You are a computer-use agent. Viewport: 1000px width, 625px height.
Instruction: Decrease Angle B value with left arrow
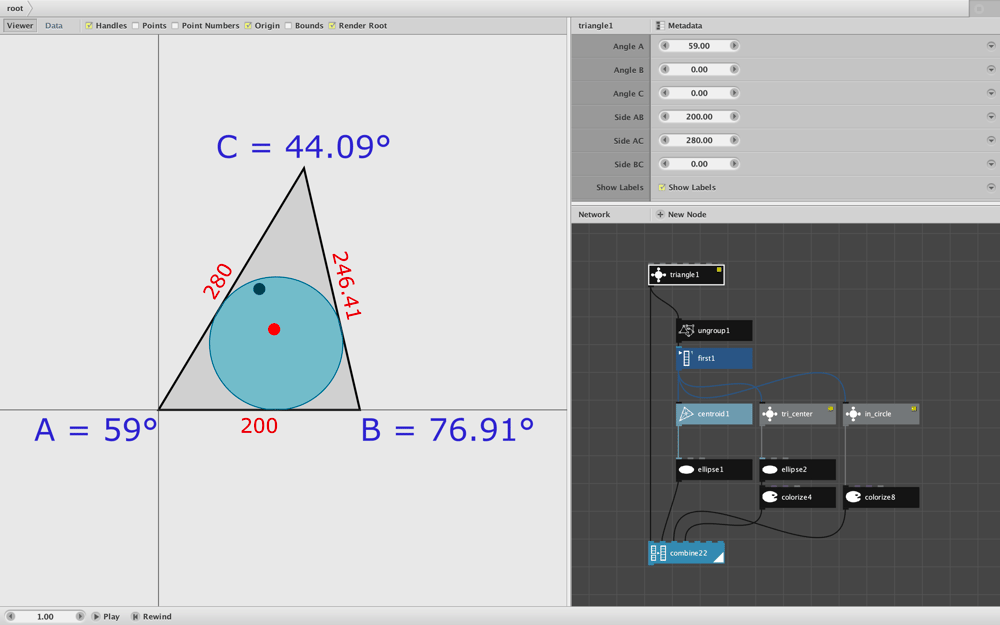point(665,70)
